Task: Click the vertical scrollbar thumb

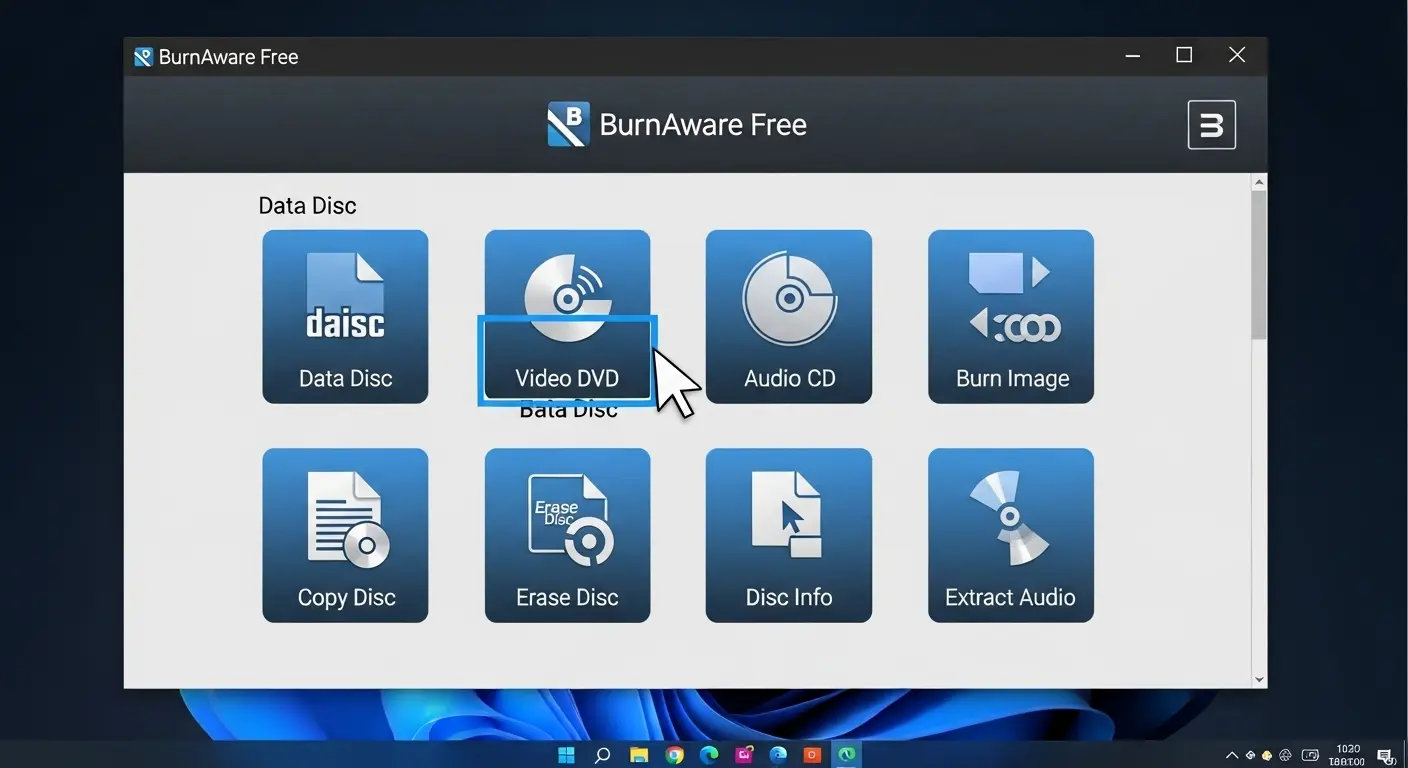Action: tap(1259, 263)
